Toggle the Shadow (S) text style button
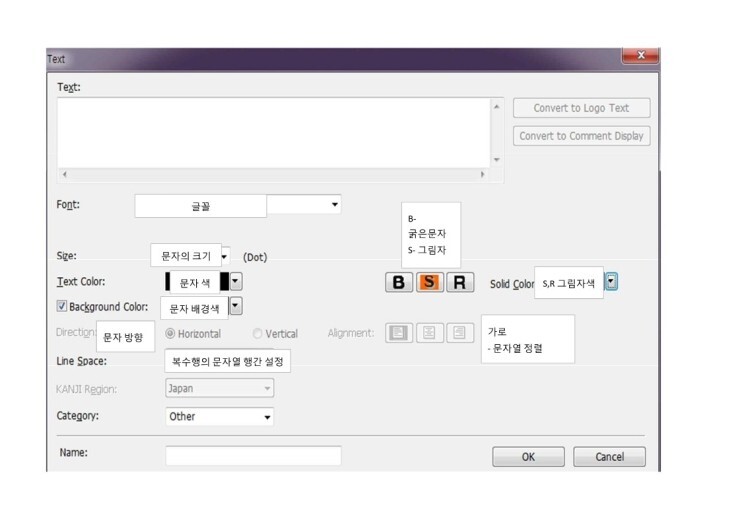Screen dimensions: 740x523 (429, 282)
